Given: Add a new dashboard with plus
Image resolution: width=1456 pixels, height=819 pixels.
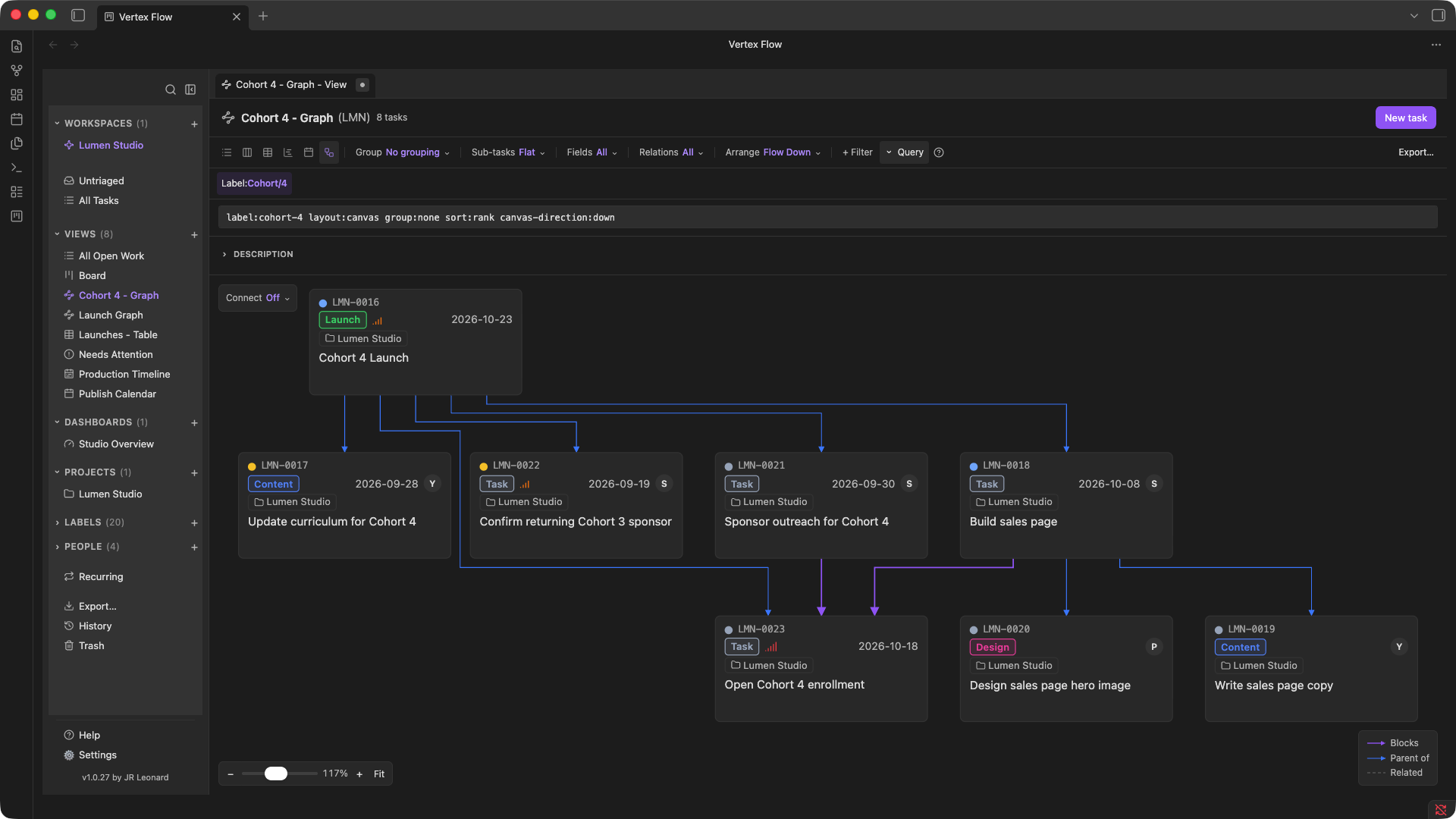Looking at the screenshot, I should 194,423.
